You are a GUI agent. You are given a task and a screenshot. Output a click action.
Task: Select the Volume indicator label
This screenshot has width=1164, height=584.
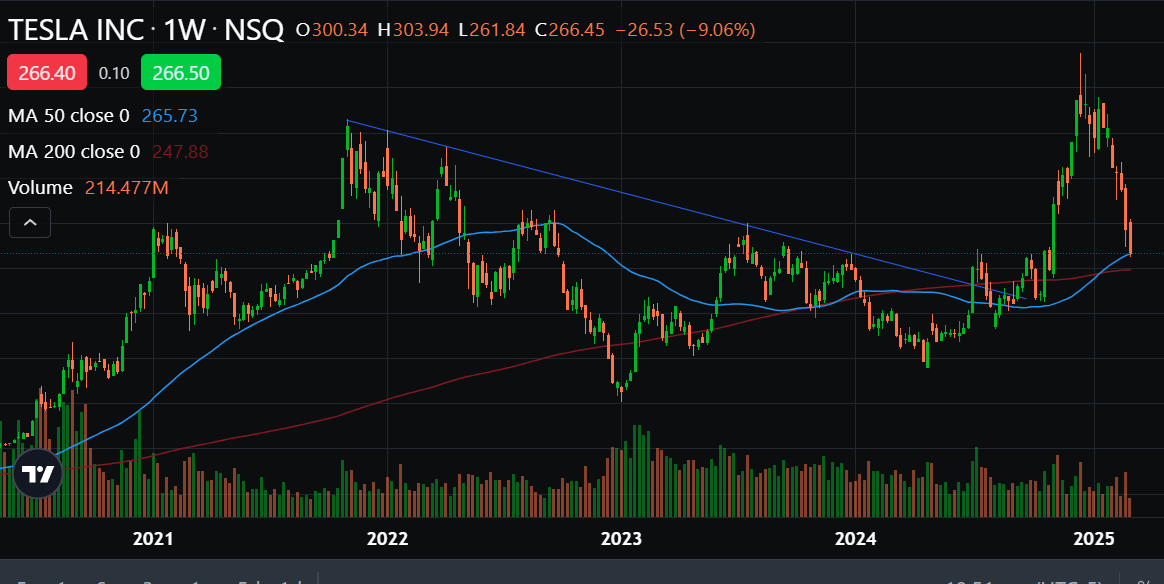41,188
